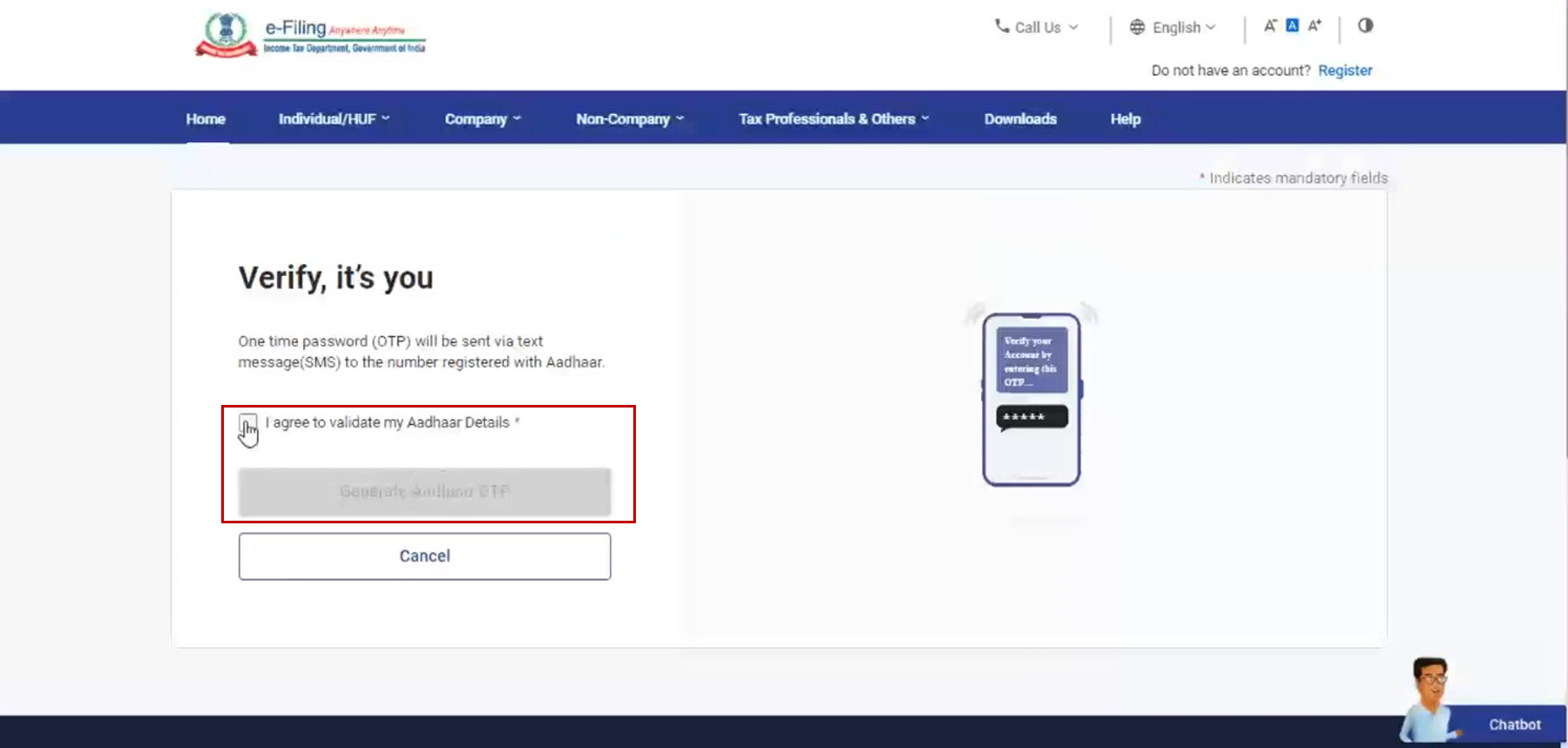Select Help in the navigation bar
This screenshot has height=748, width=1568.
click(x=1125, y=119)
